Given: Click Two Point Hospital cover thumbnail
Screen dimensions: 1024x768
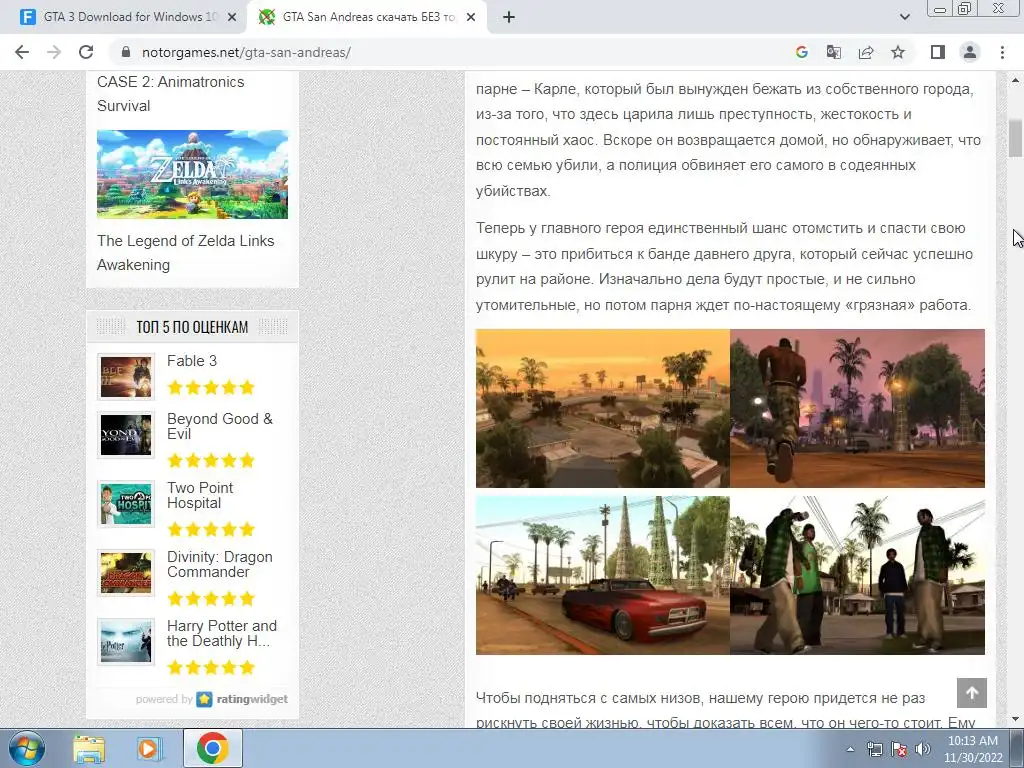Looking at the screenshot, I should point(125,504).
